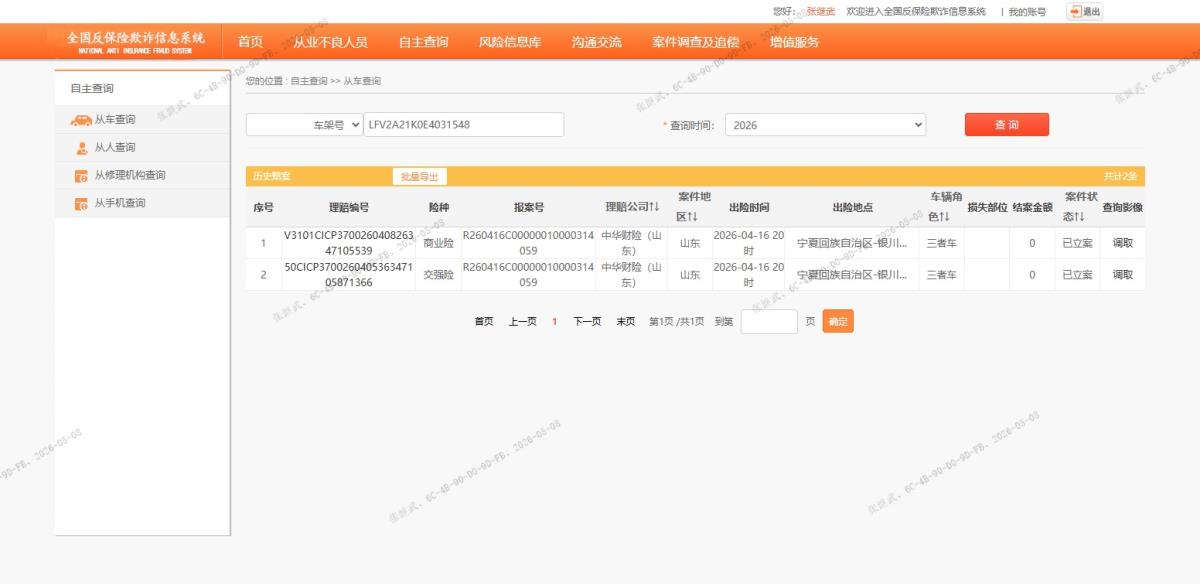Click the 出险时间 column header
Screen dimensions: 1200x584
coord(749,208)
